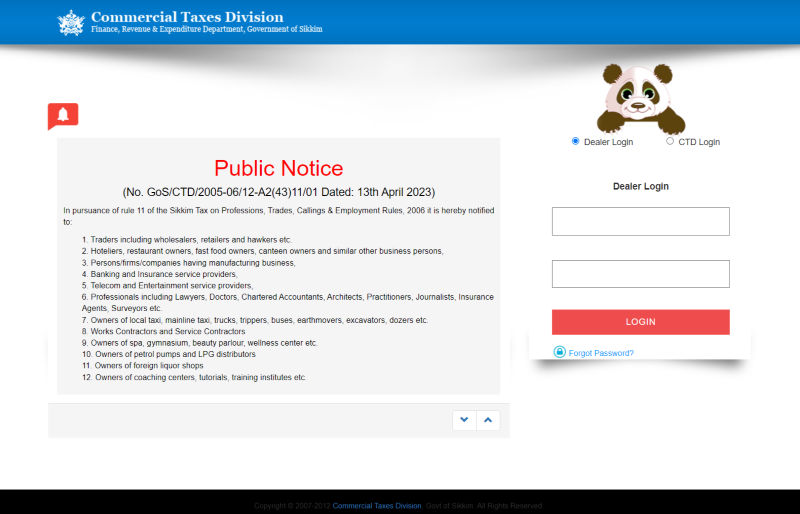Image resolution: width=800 pixels, height=514 pixels.
Task: Click the 'Owners of coaching centers' list item
Action: point(194,378)
